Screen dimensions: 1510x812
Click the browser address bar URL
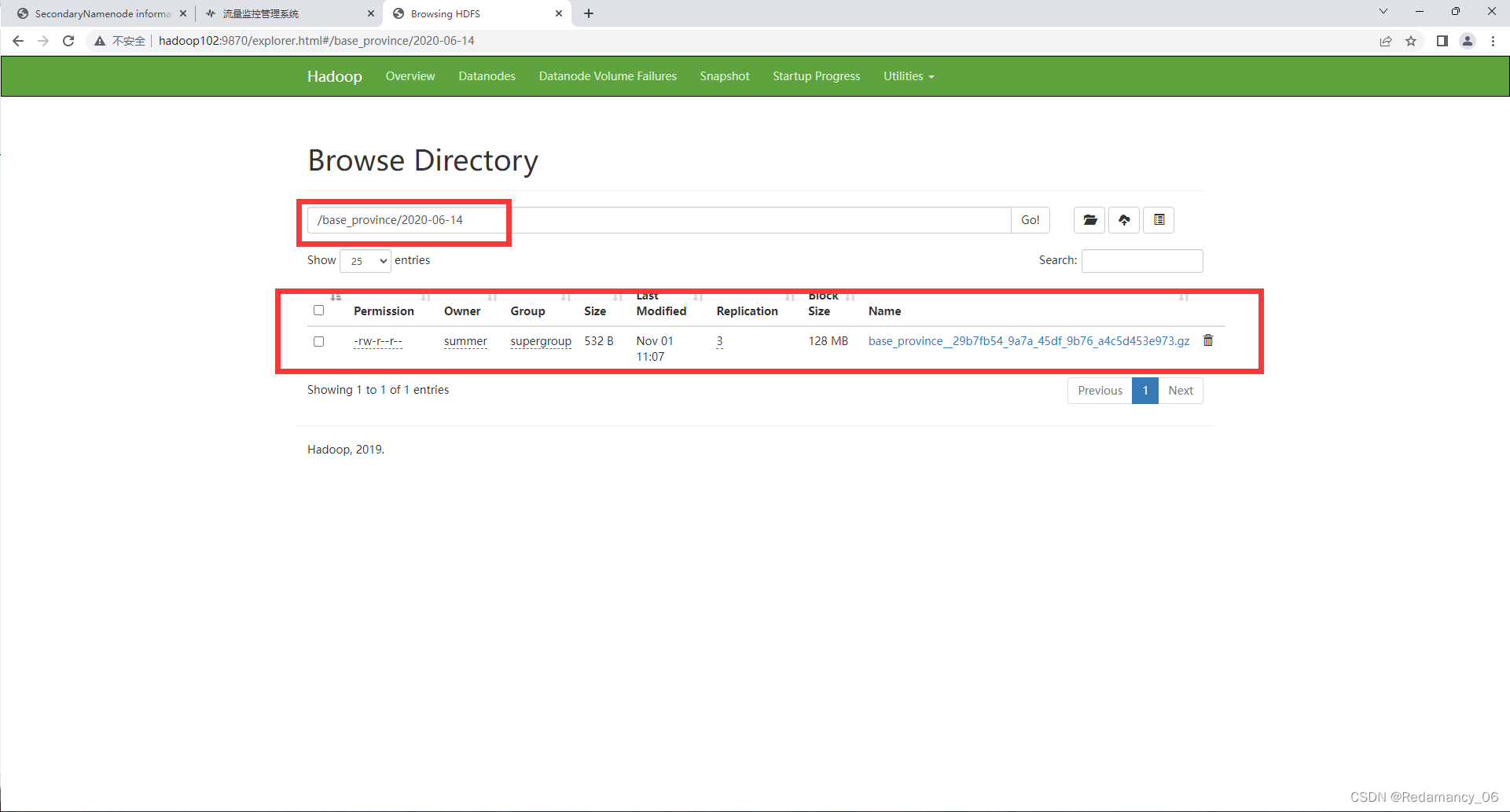coord(317,41)
